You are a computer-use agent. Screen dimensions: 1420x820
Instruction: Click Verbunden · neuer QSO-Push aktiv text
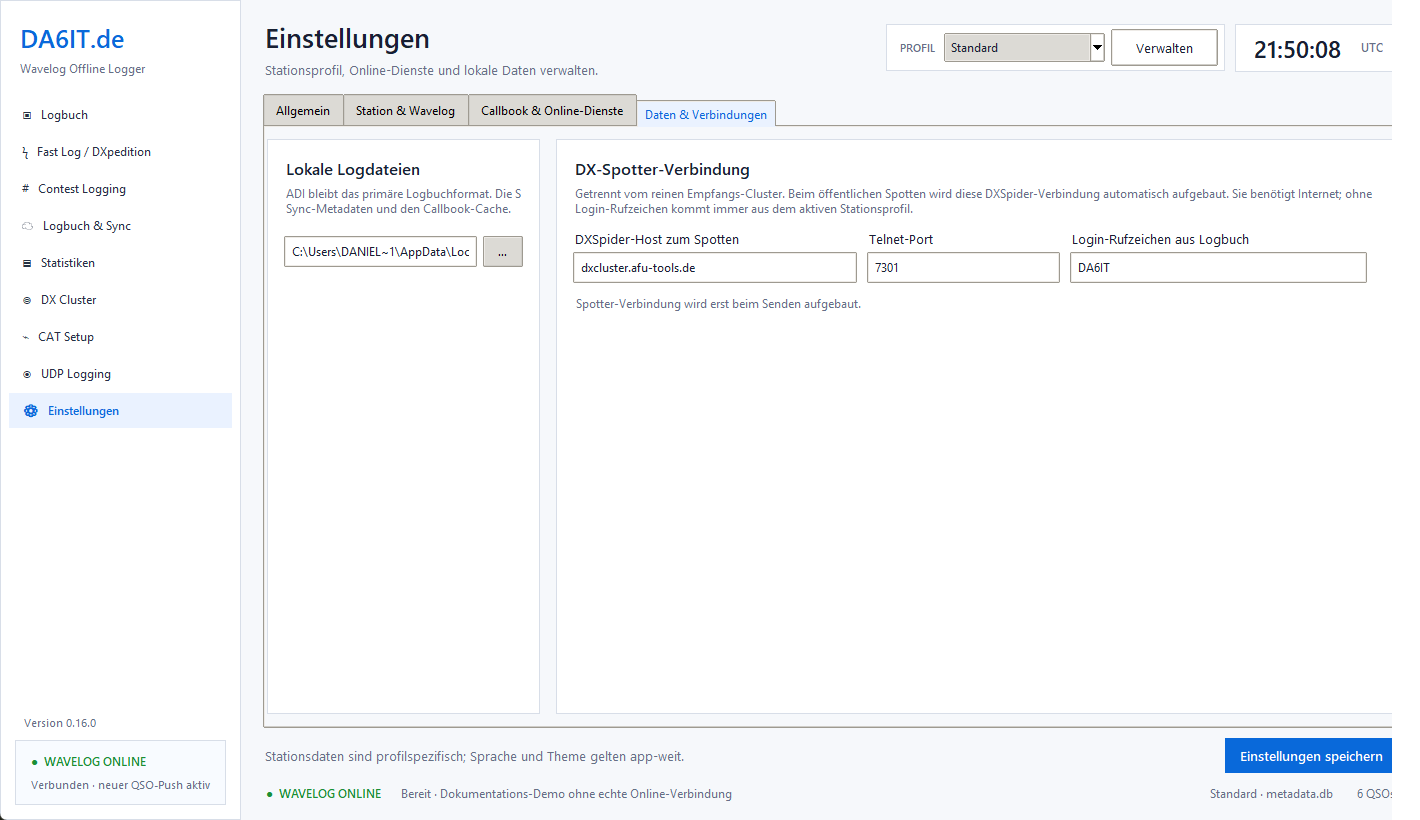[121, 785]
